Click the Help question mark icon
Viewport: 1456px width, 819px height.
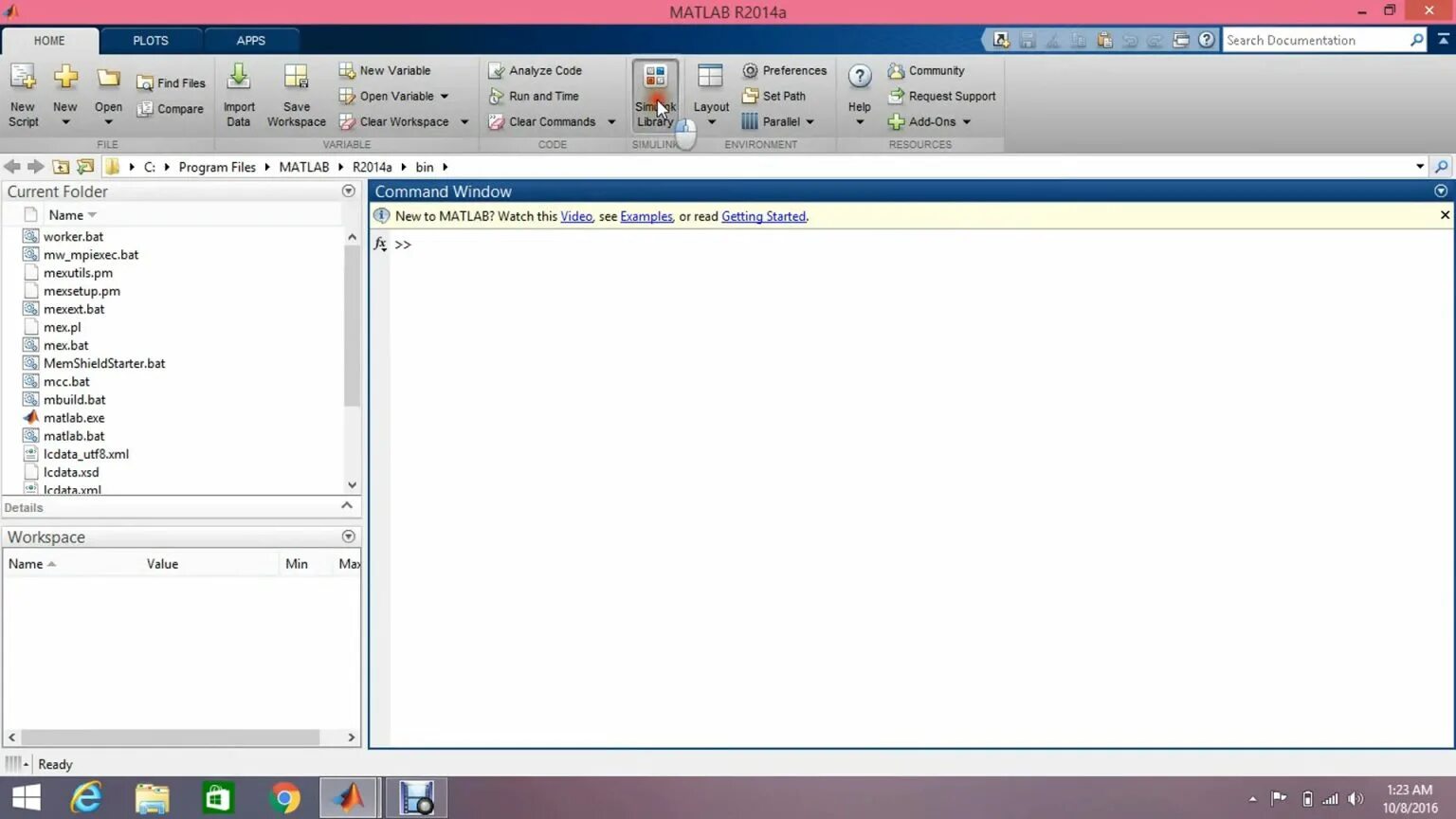[860, 77]
